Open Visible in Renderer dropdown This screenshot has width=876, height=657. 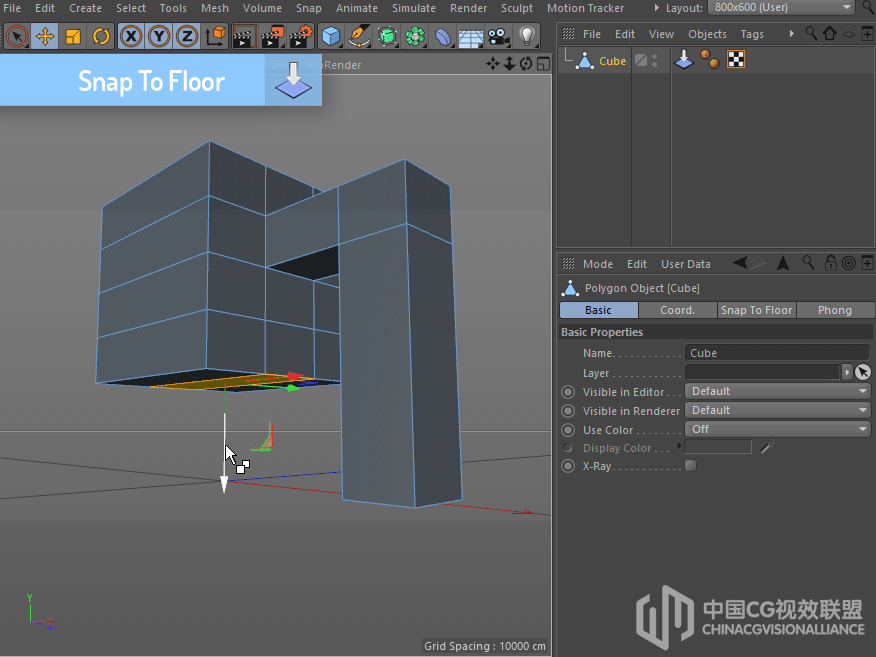(x=777, y=410)
